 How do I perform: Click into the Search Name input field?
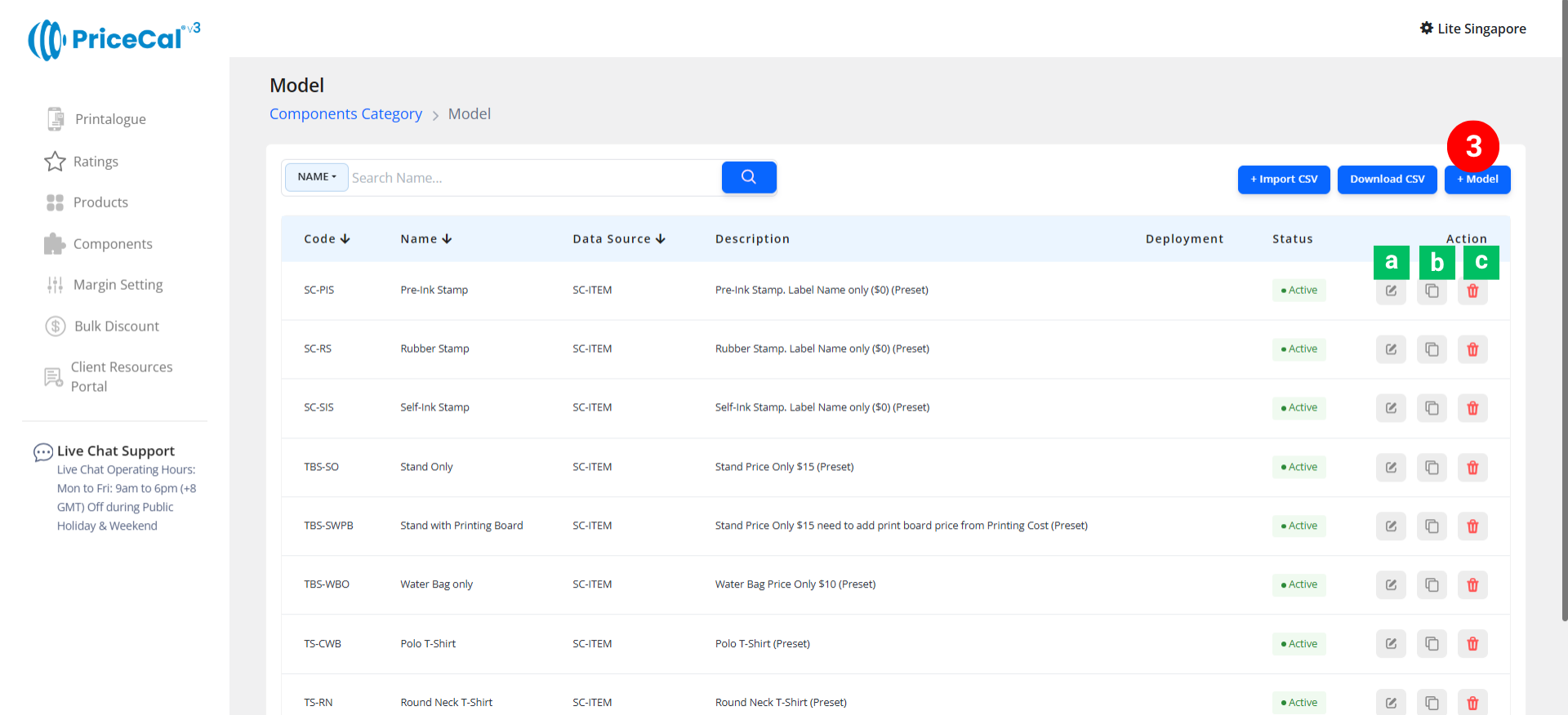click(531, 178)
